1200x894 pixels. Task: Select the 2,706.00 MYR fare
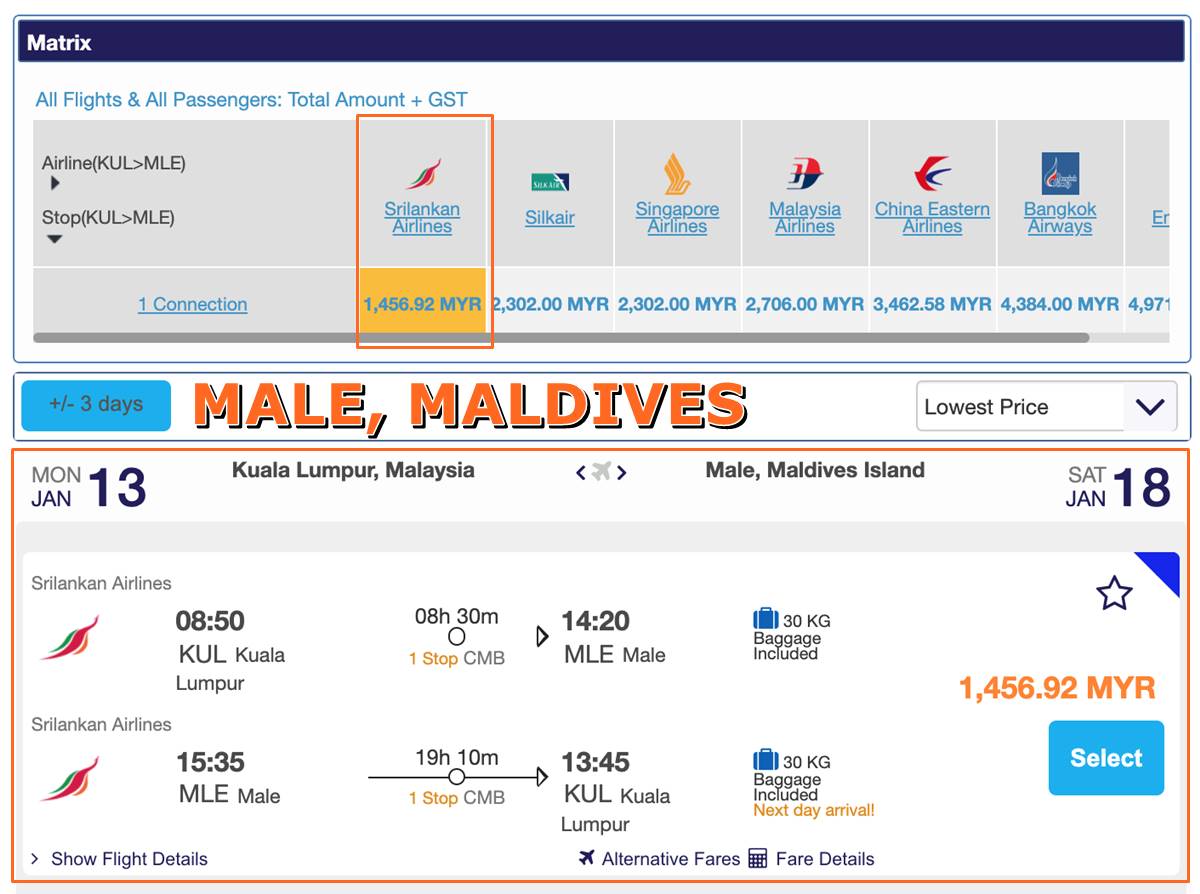click(x=805, y=304)
